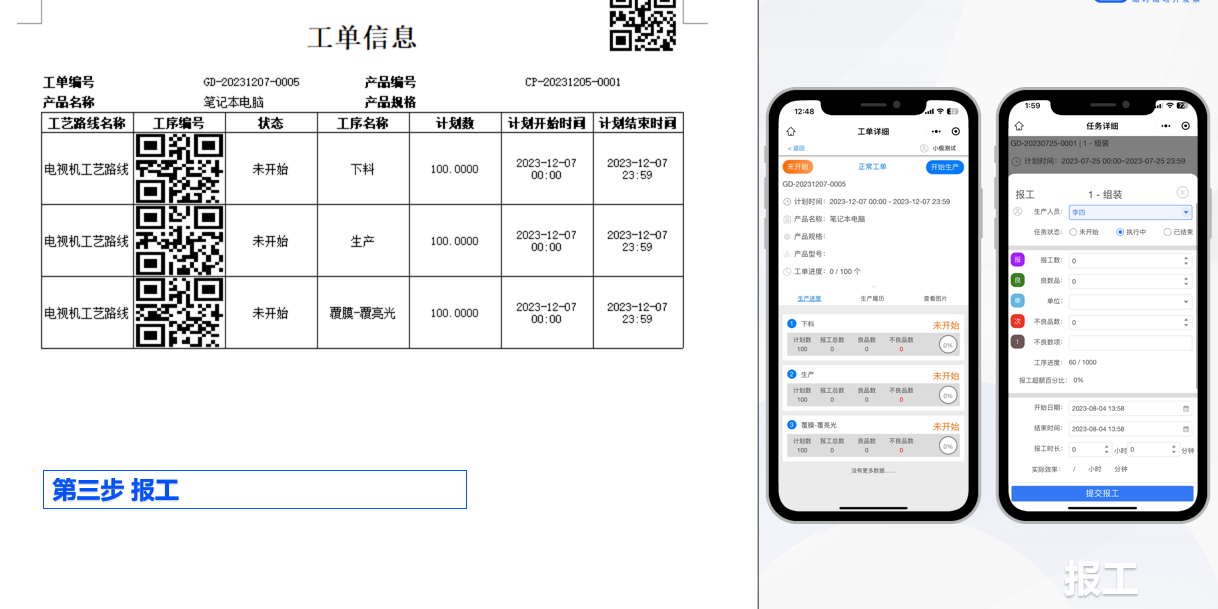
Task: Tap orange 未开始 status badge at top
Action: point(797,167)
